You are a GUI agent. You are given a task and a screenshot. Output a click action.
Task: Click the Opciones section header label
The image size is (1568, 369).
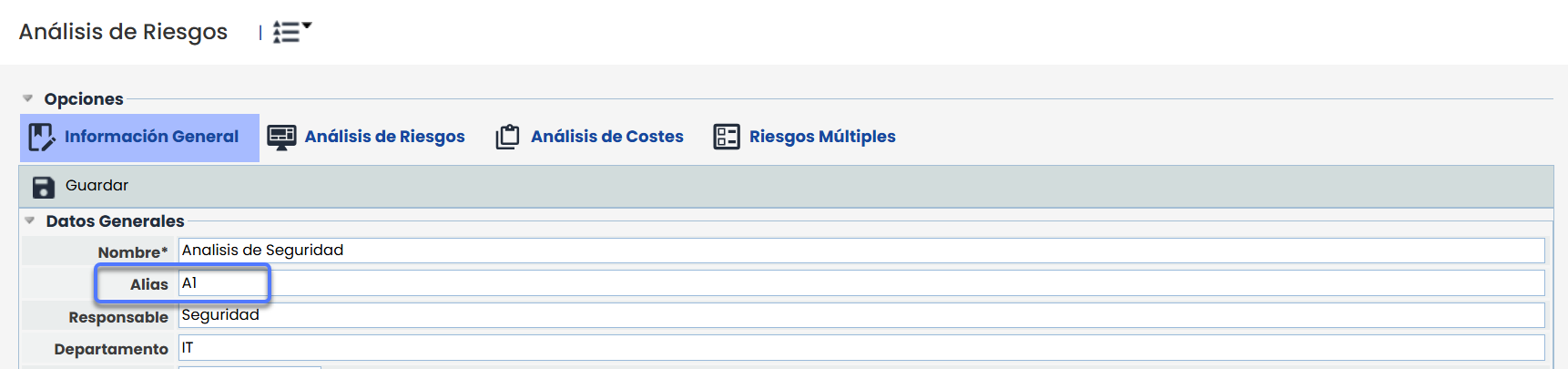(84, 98)
